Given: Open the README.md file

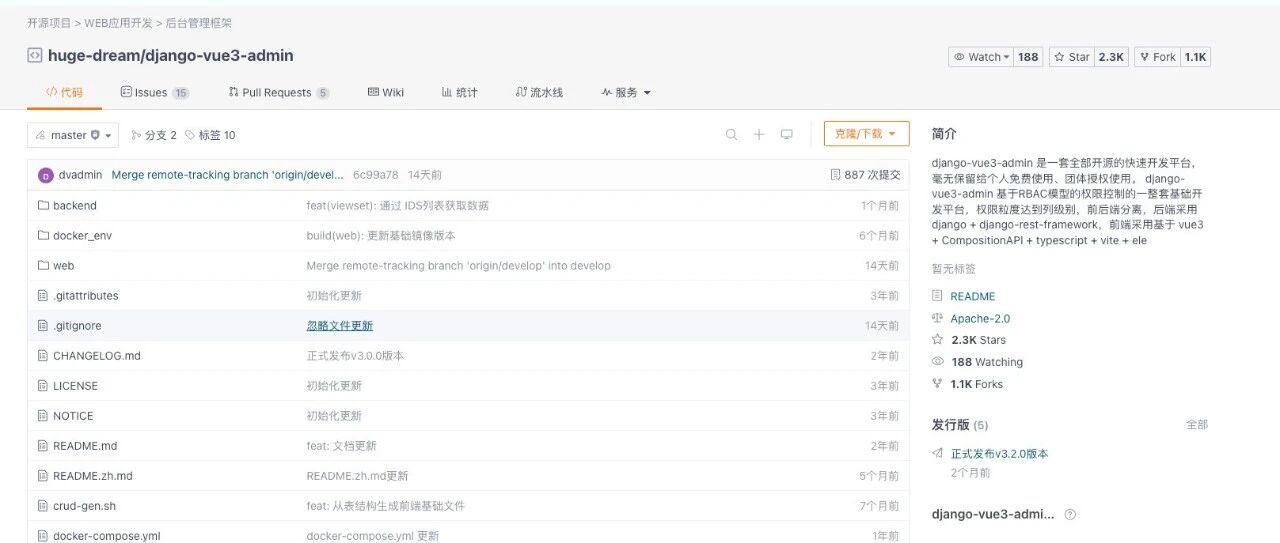Looking at the screenshot, I should coord(85,446).
